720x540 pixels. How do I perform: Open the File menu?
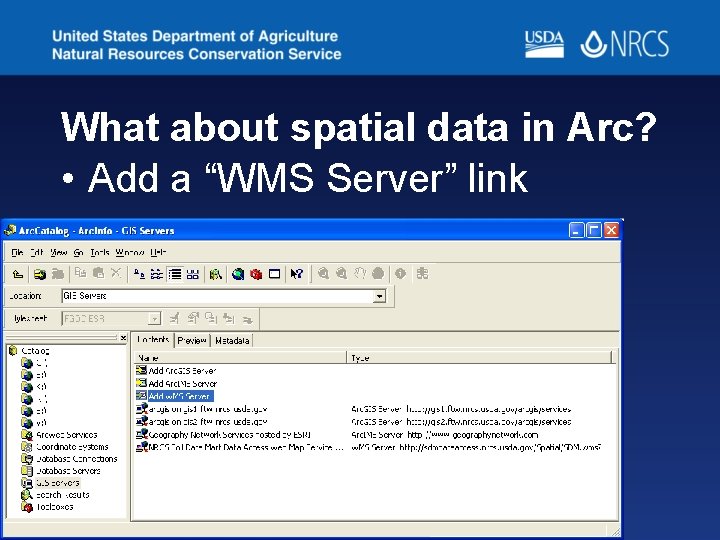coord(17,252)
